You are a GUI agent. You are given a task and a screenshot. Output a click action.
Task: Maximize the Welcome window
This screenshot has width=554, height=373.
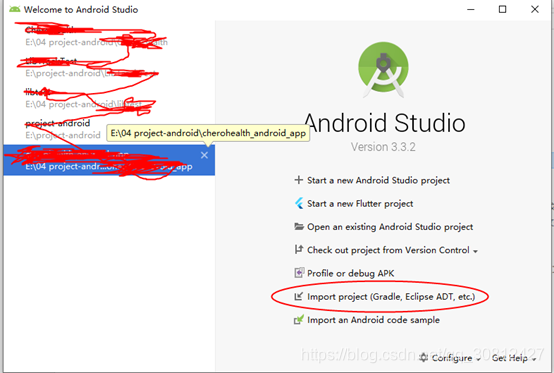point(502,9)
